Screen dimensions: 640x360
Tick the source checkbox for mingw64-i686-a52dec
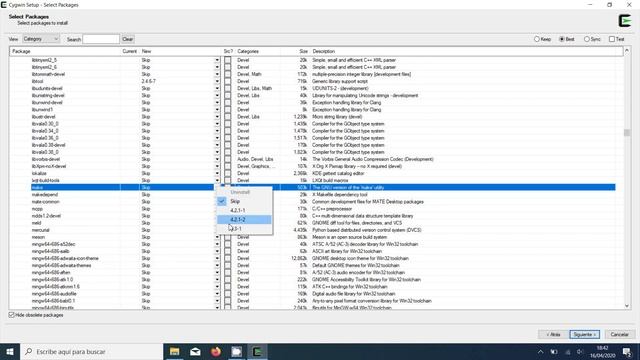point(228,244)
